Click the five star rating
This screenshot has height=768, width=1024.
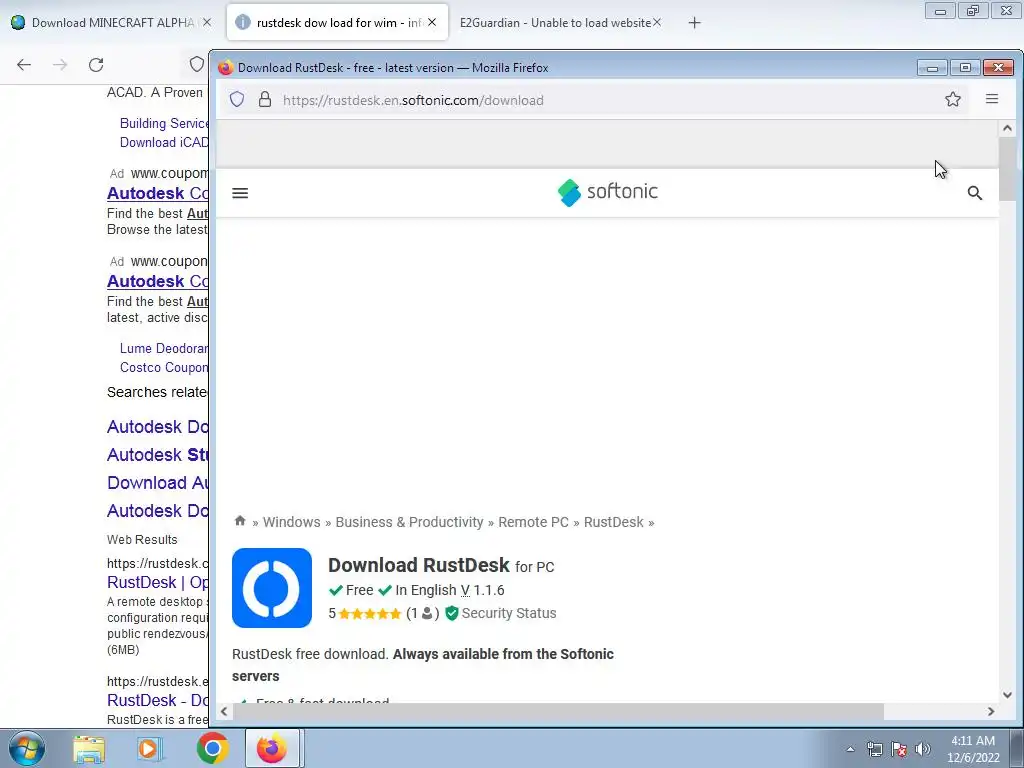tap(370, 614)
